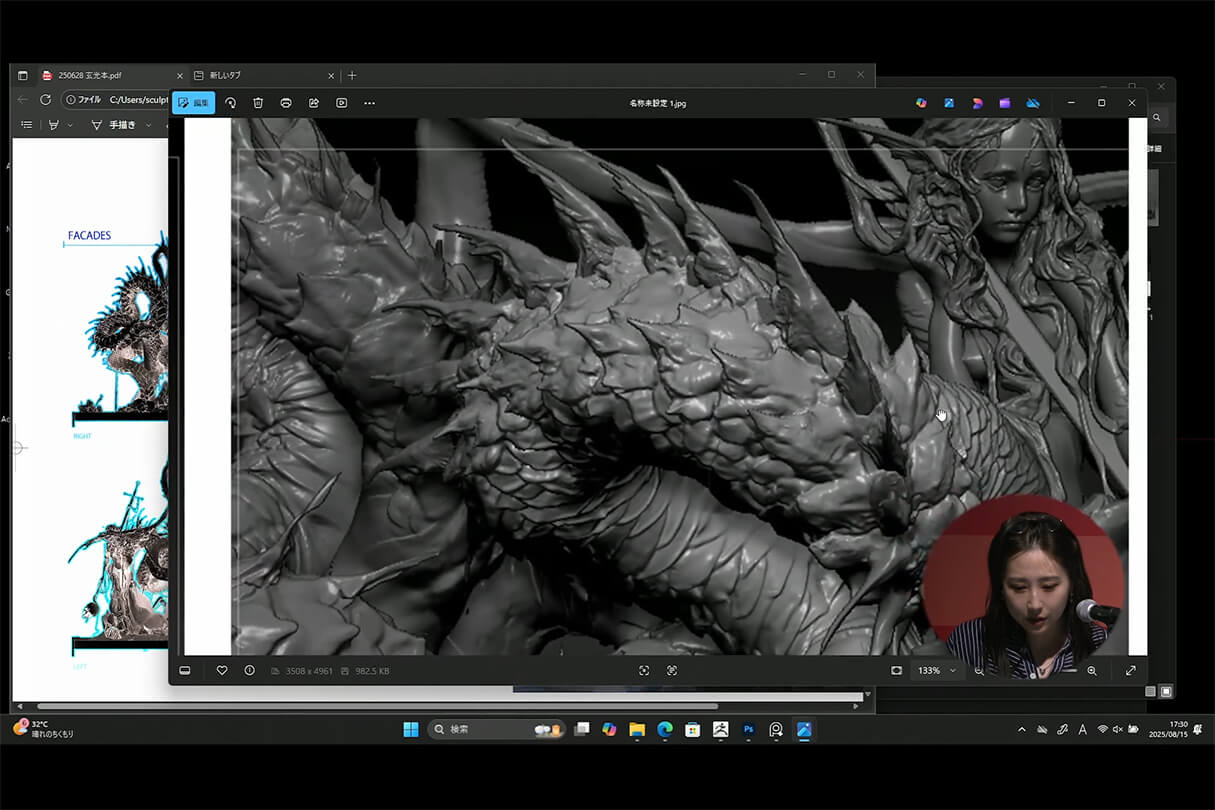Open Photoshop from the taskbar
Viewport: 1215px width, 810px height.
click(x=748, y=730)
